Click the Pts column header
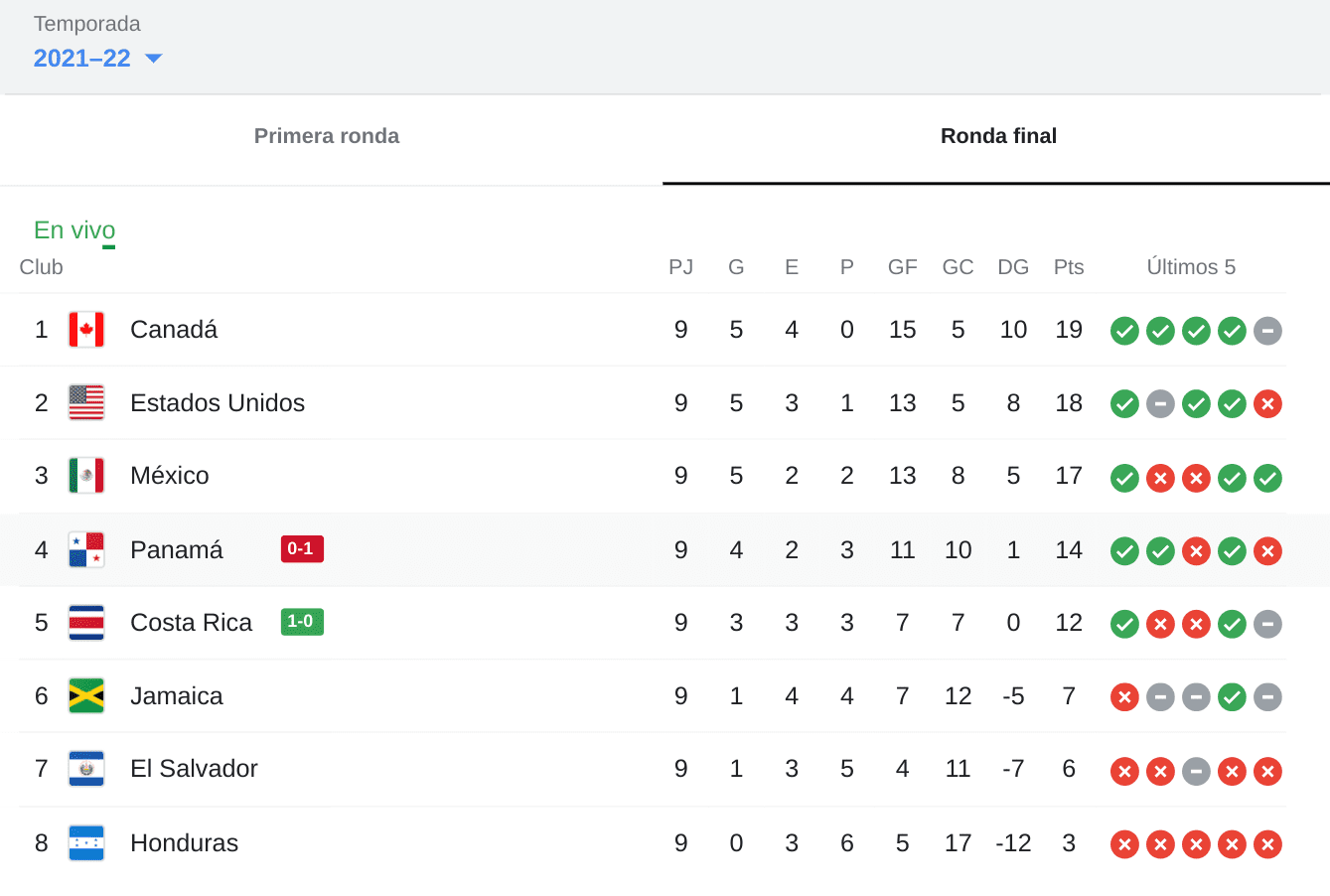This screenshot has width=1330, height=896. click(x=1069, y=267)
